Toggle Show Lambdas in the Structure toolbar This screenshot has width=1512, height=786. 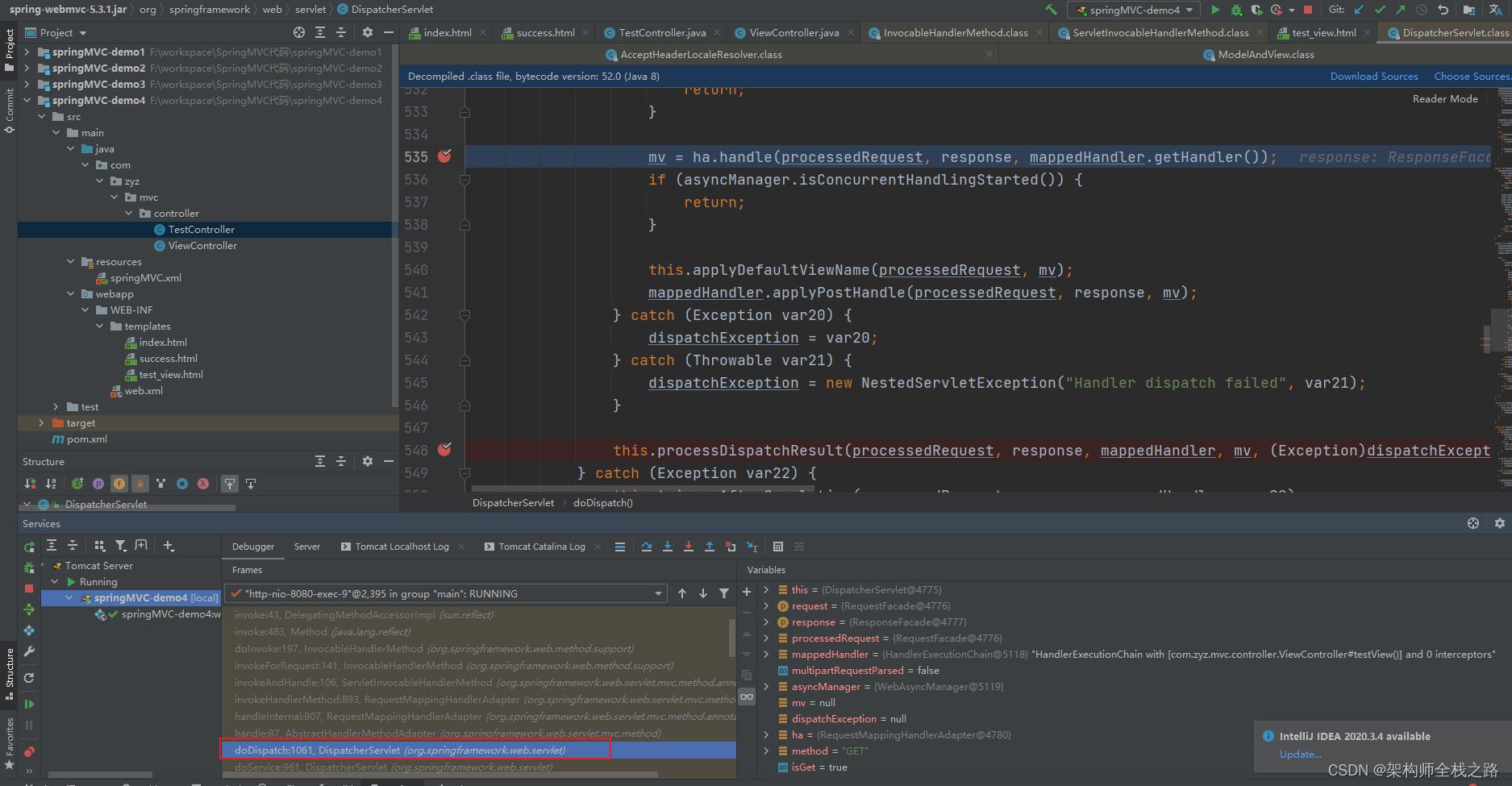[203, 484]
